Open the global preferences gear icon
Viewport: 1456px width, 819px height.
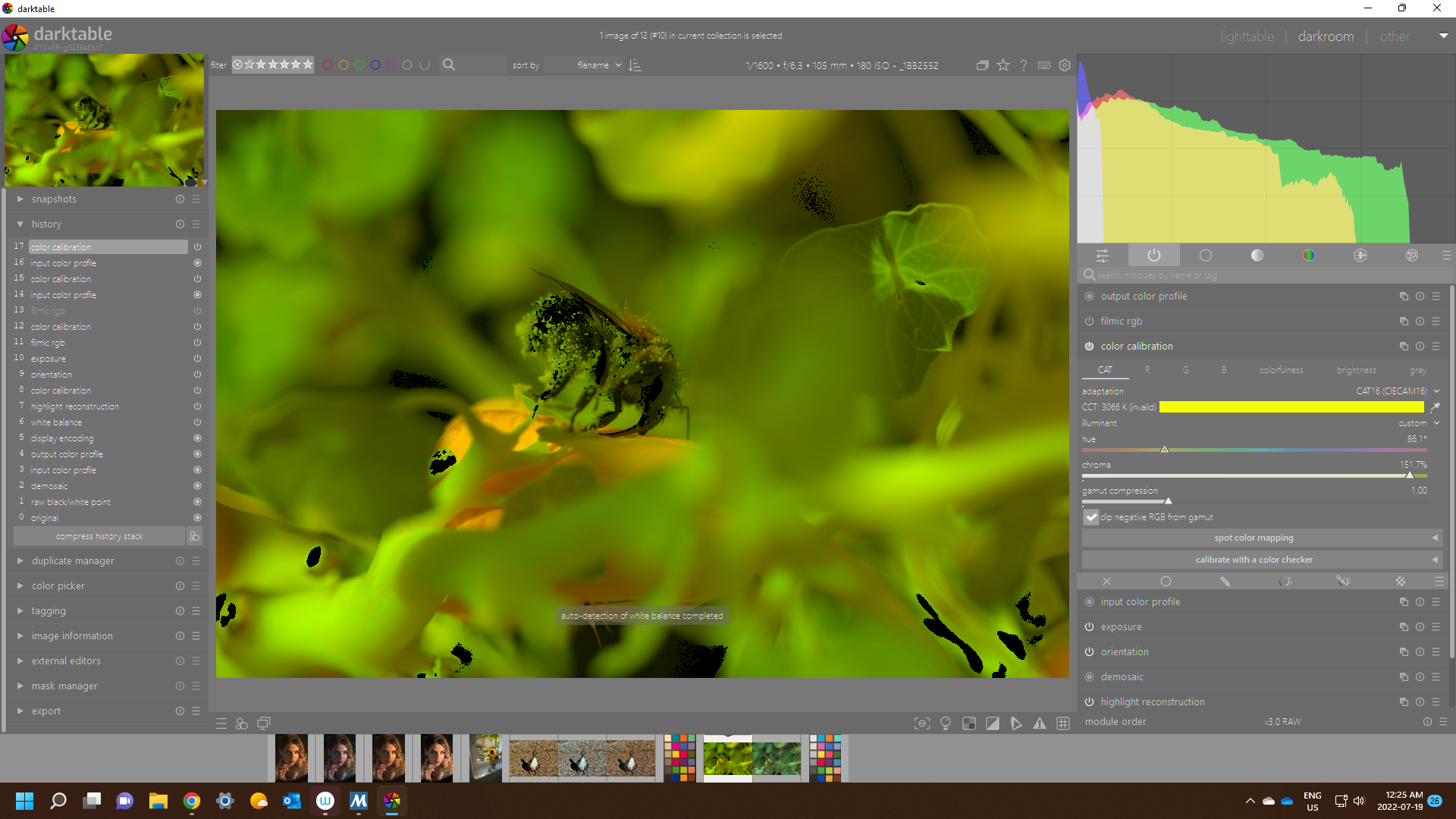click(x=1065, y=65)
